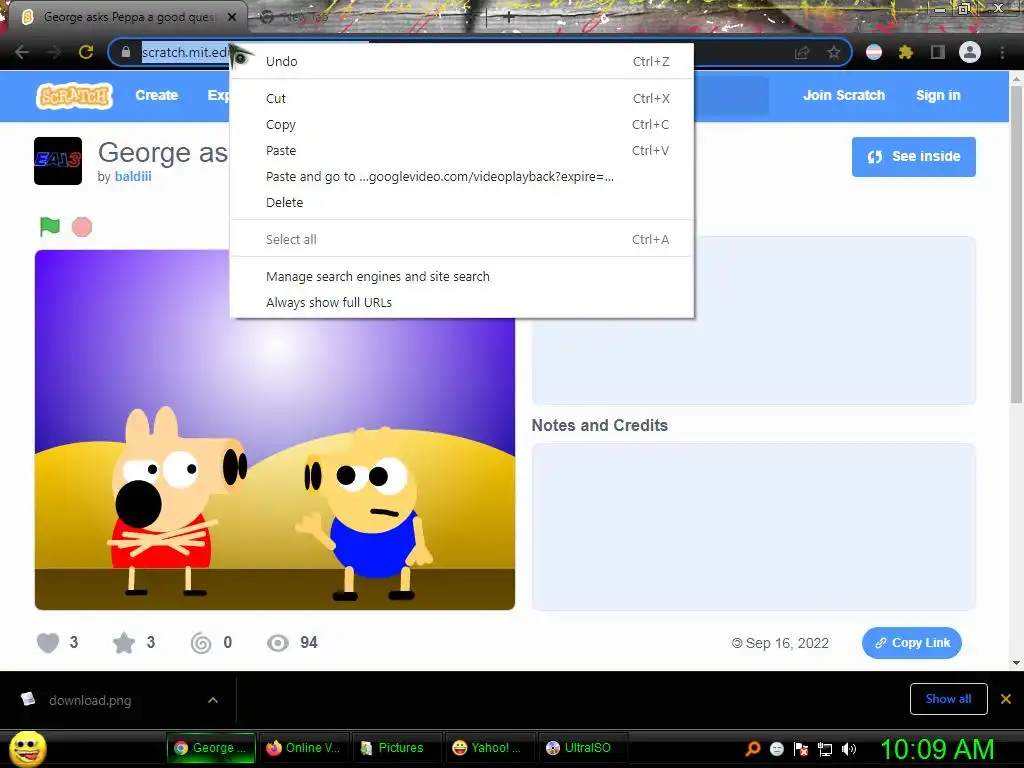This screenshot has height=768, width=1024.
Task: Open the Extensions puzzle icon
Action: point(905,52)
